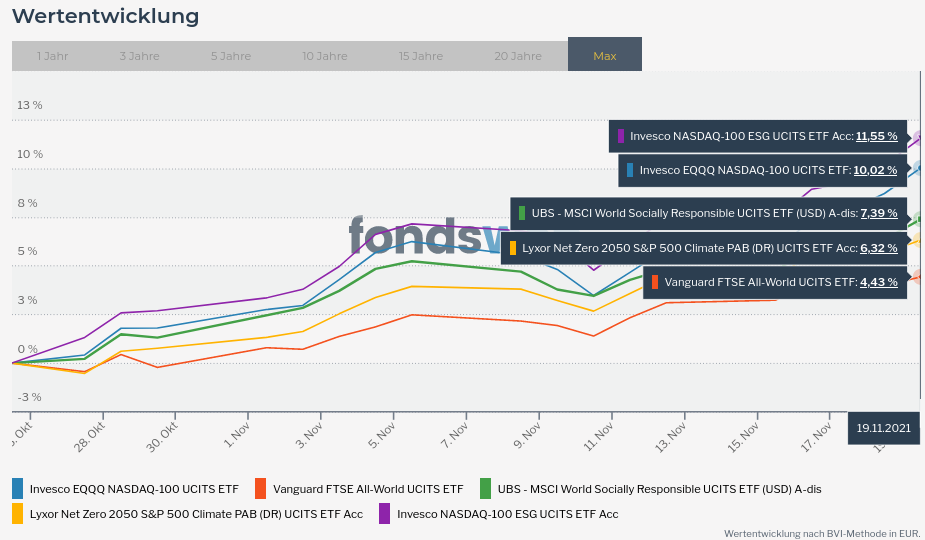Toggle Invesco NASDAQ-100 ESG purple legend swatch
925x540 pixels.
[384, 514]
